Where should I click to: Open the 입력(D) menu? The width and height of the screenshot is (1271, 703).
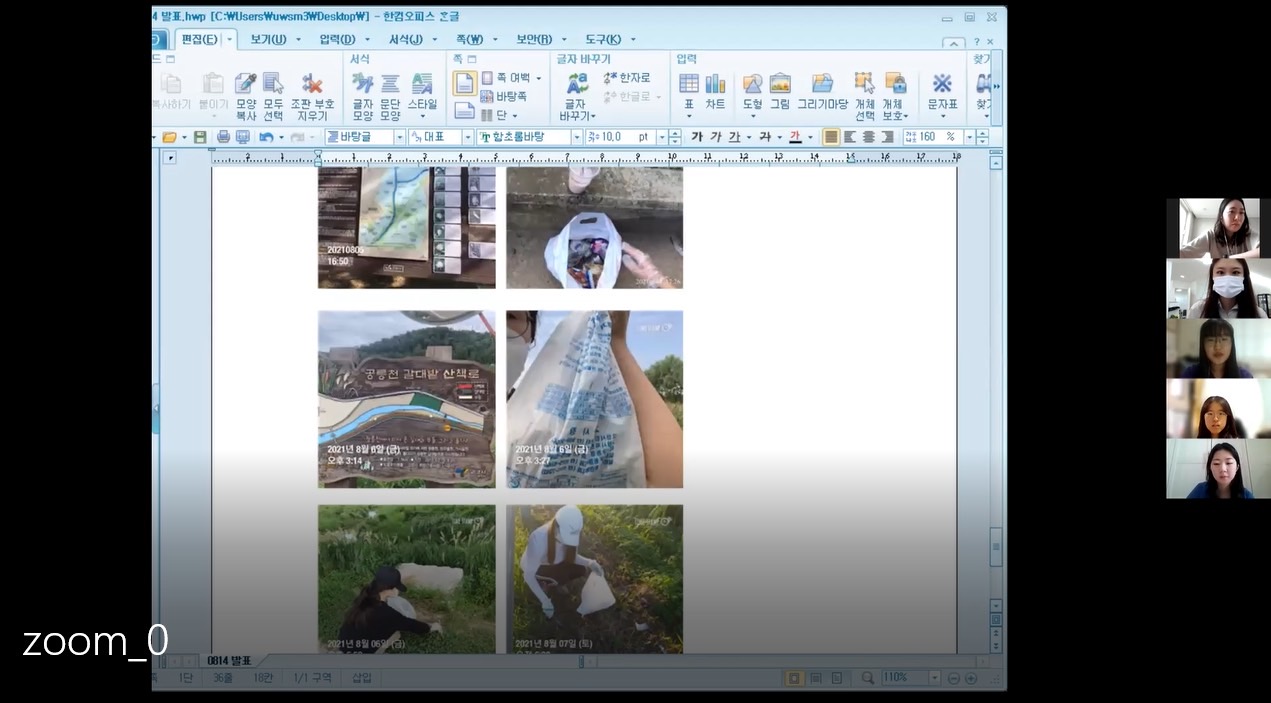coord(337,39)
